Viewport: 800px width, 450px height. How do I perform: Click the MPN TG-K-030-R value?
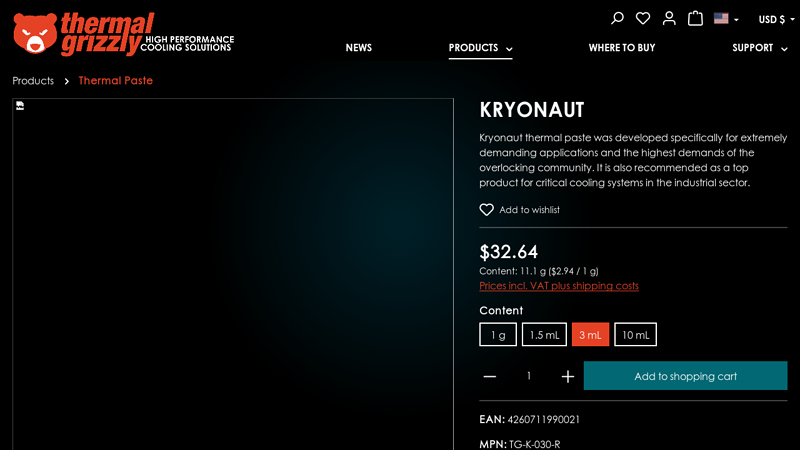534,444
